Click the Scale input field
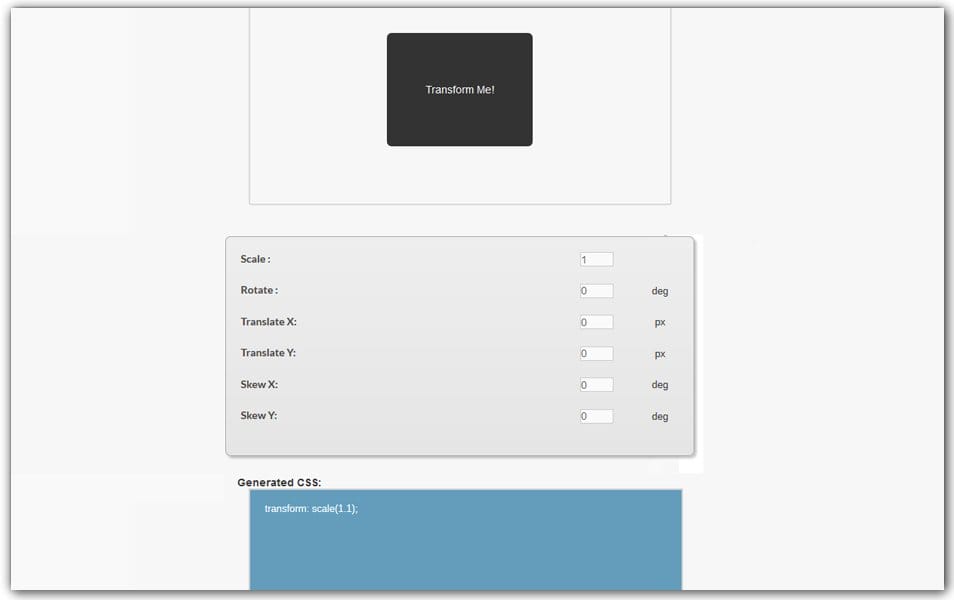This screenshot has width=954, height=600. (595, 258)
